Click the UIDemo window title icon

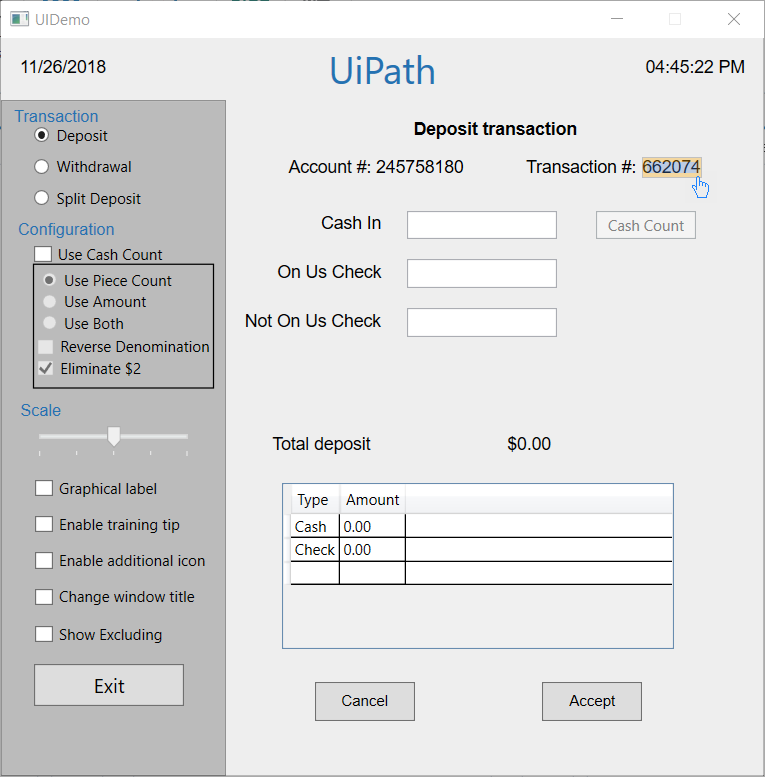19,19
